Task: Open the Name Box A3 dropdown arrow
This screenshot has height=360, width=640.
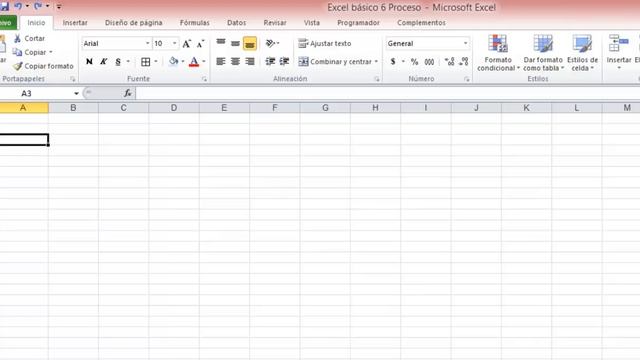Action: [x=76, y=93]
